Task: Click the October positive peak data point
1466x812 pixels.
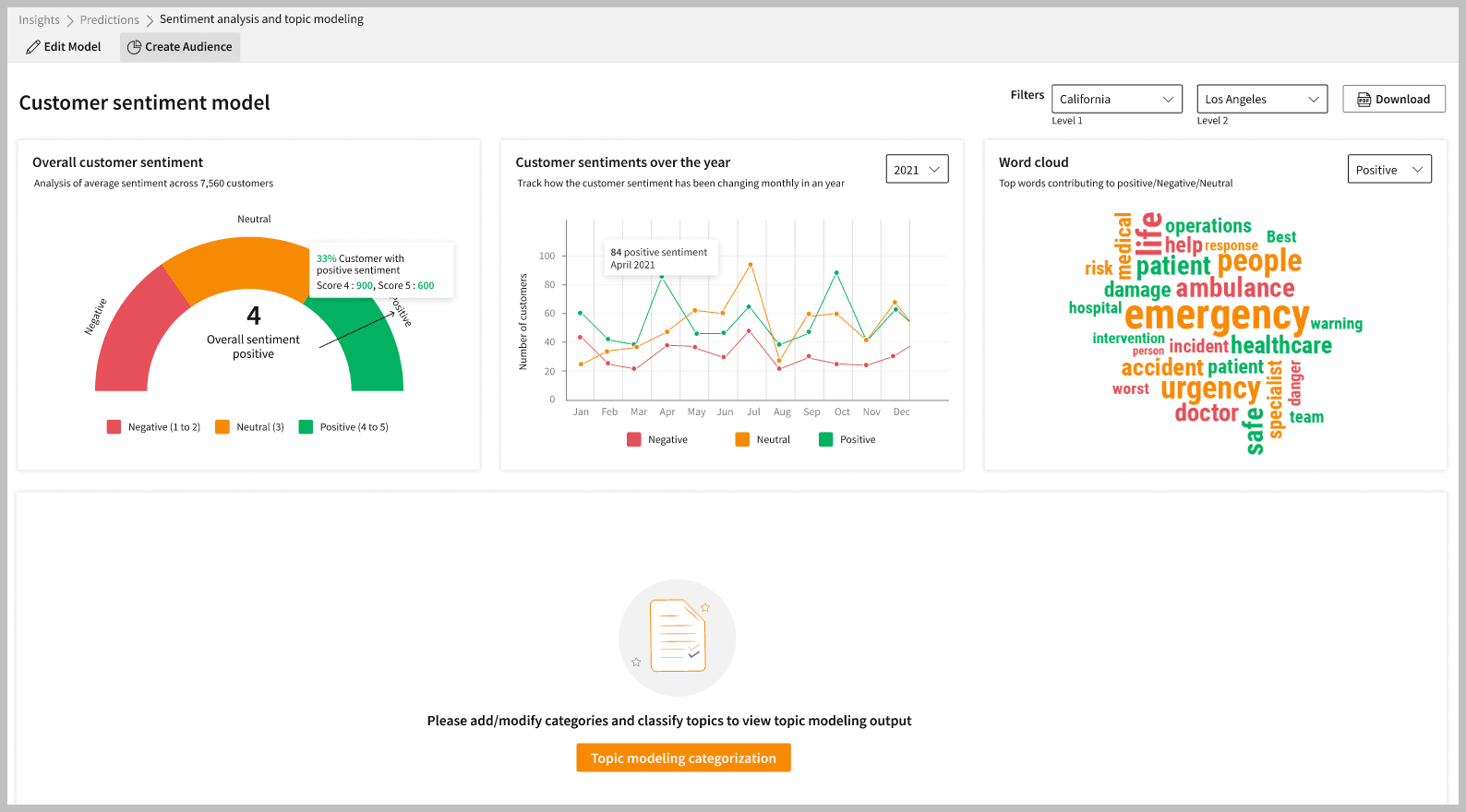Action: point(836,272)
